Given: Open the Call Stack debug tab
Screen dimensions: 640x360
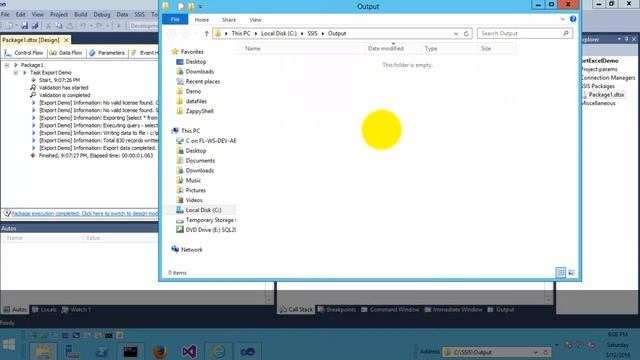Looking at the screenshot, I should click(x=296, y=310).
